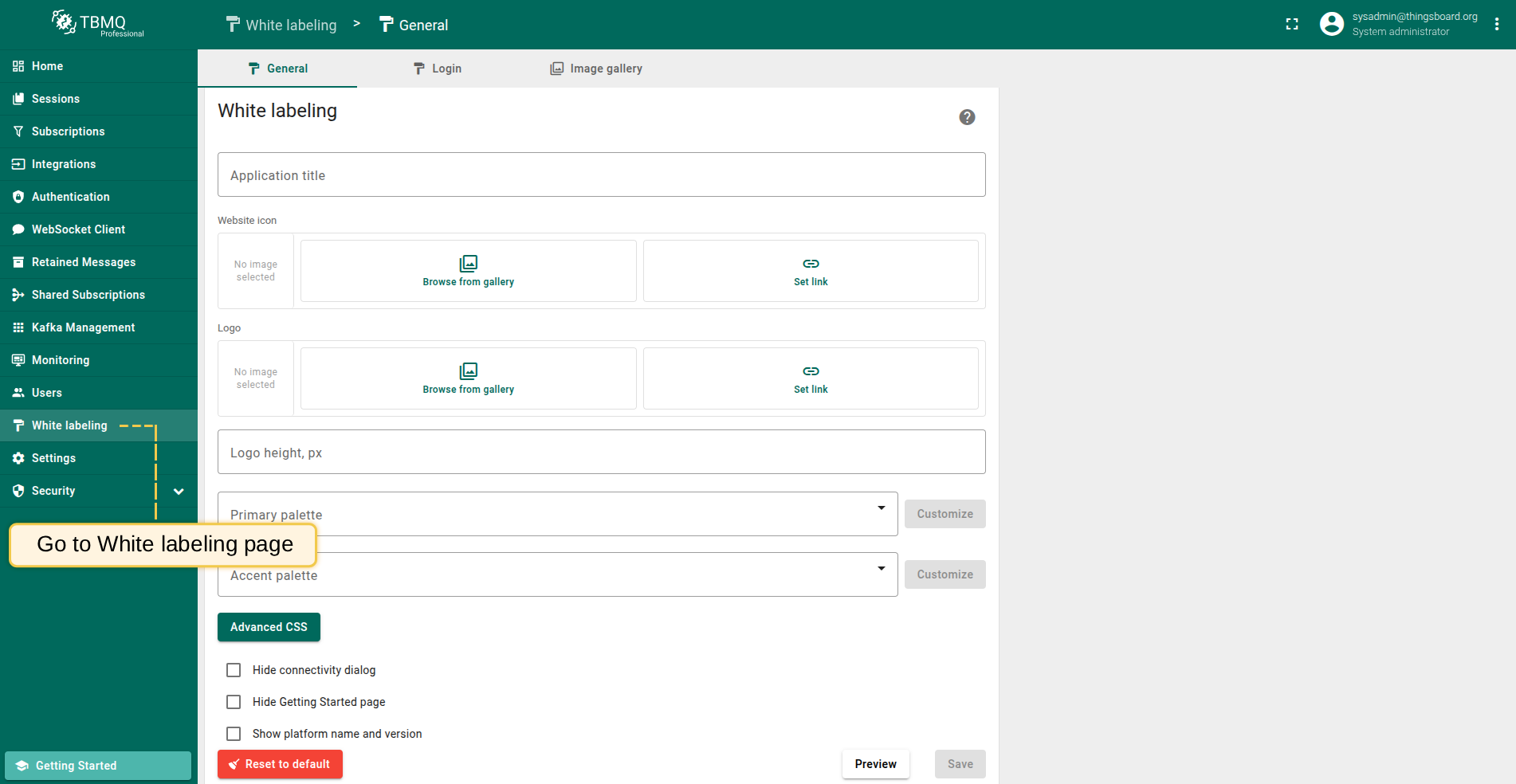Open WebSocket Client from the sidebar

click(78, 229)
